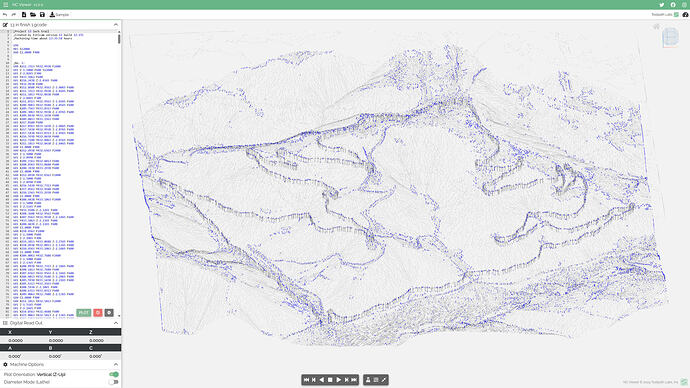Open the hamburger menu in the title bar

click(6, 4)
